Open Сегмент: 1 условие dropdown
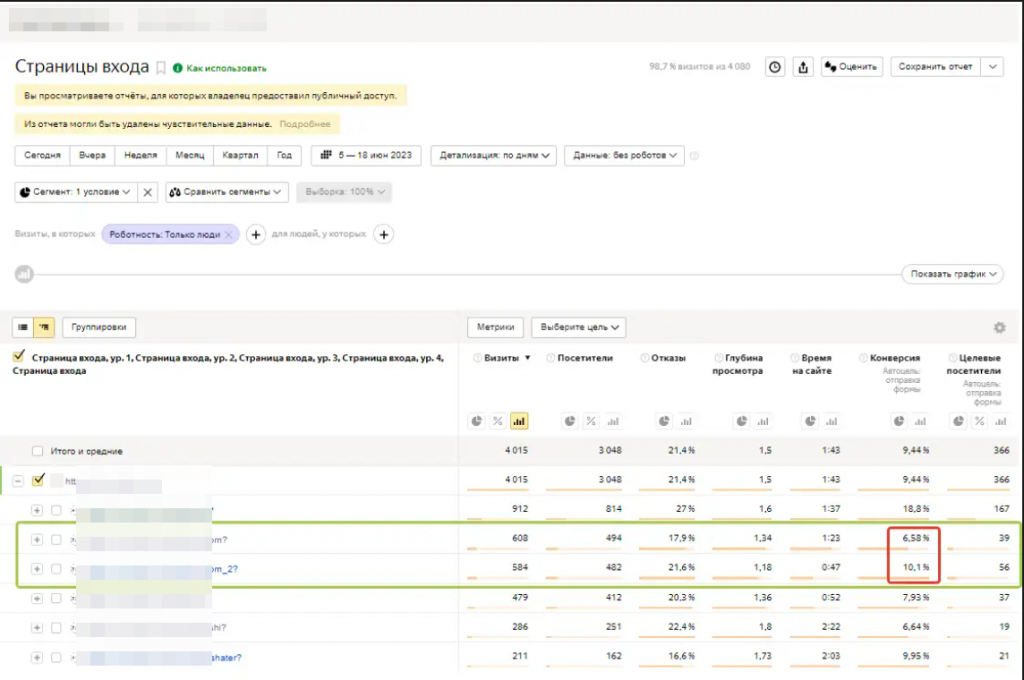This screenshot has width=1024, height=680. [76, 192]
